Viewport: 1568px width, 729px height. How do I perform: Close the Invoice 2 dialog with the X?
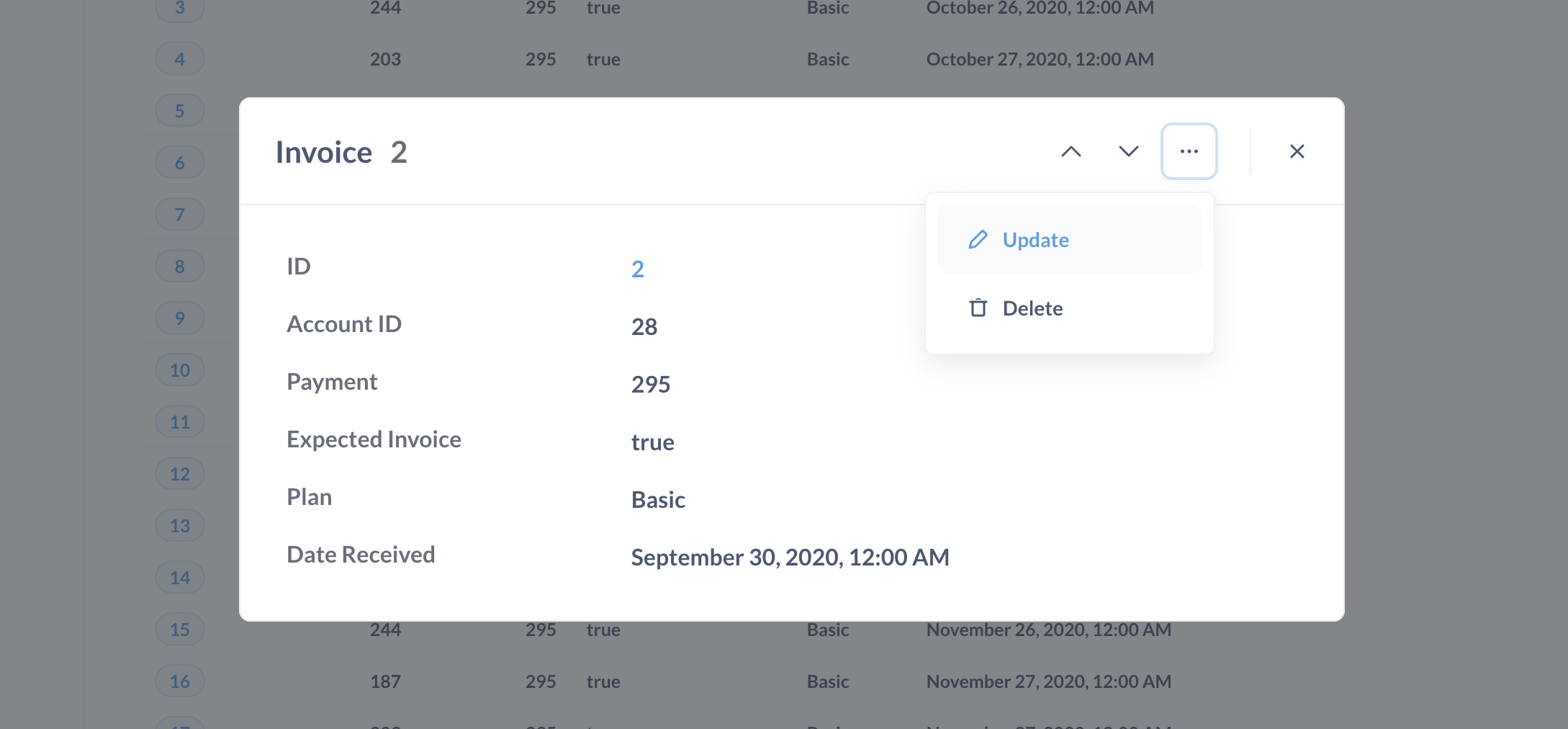(1297, 151)
